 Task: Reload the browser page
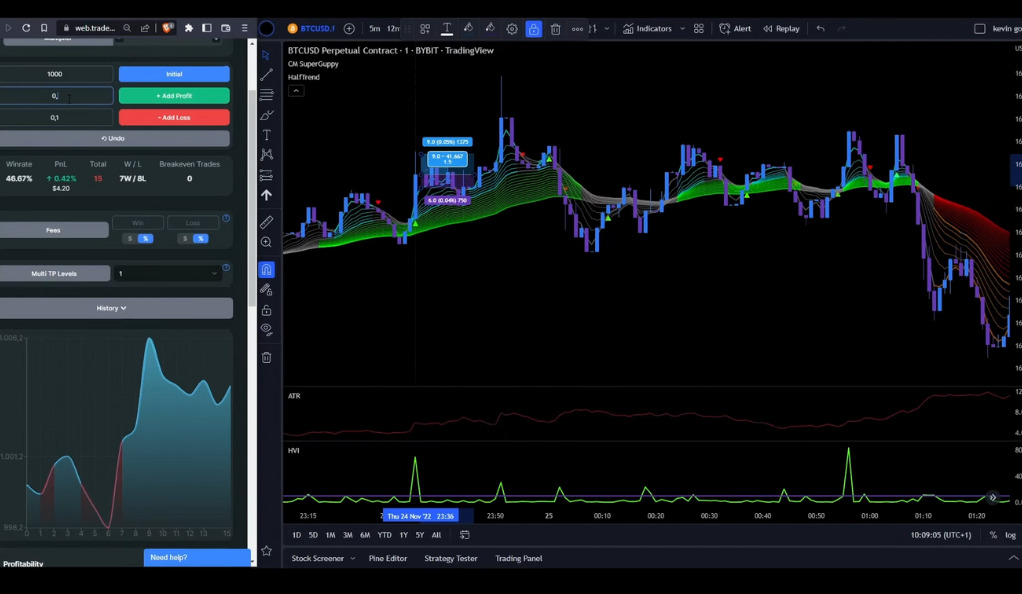click(26, 28)
